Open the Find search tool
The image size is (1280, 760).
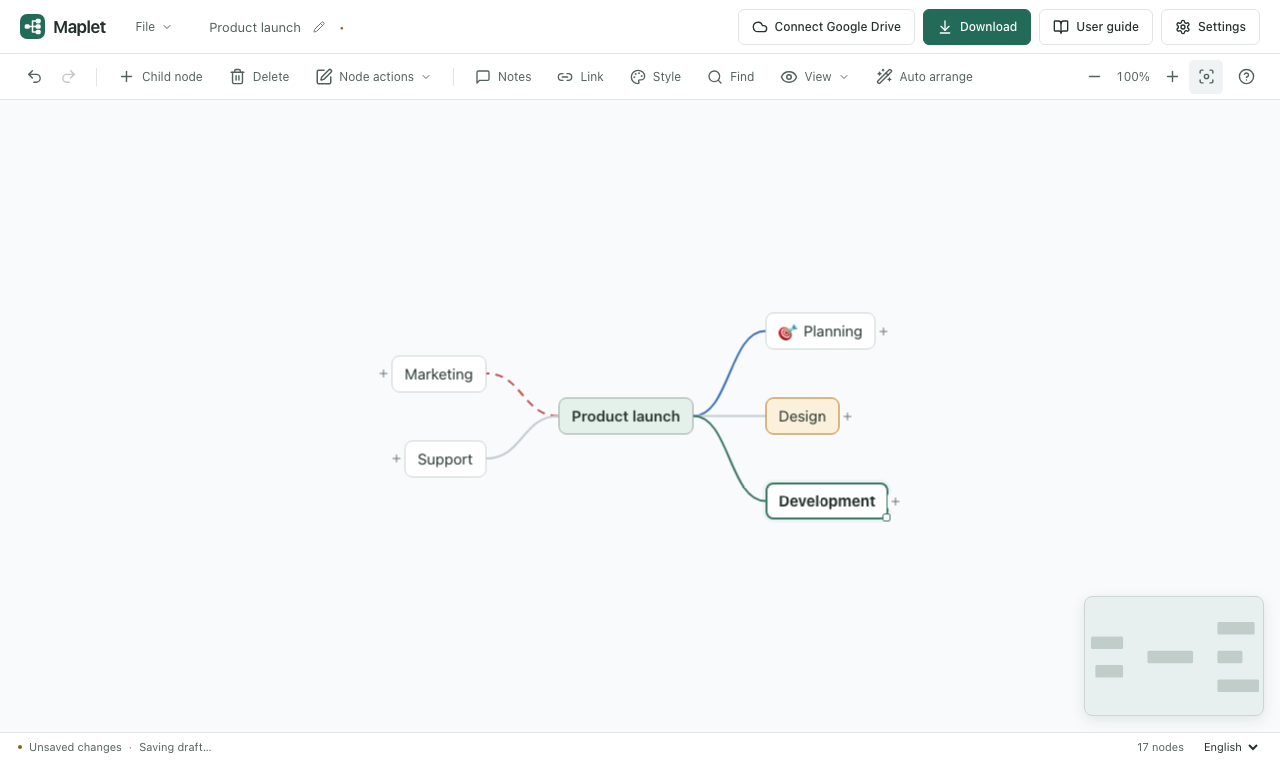[x=731, y=77]
